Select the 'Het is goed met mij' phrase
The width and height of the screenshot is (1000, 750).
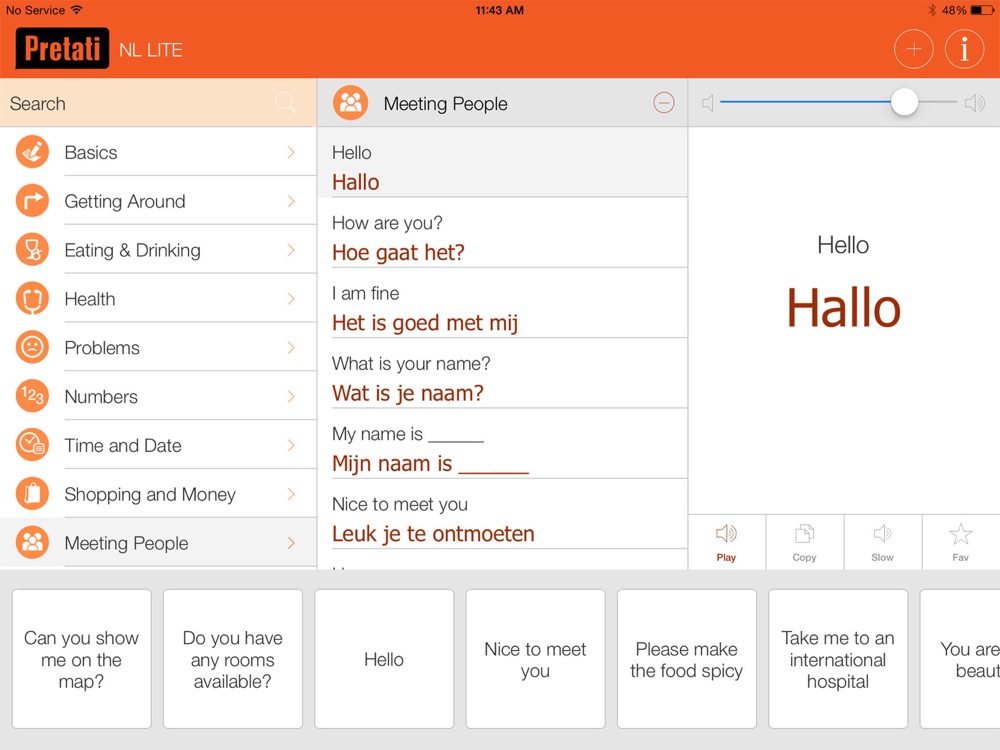click(x=503, y=303)
